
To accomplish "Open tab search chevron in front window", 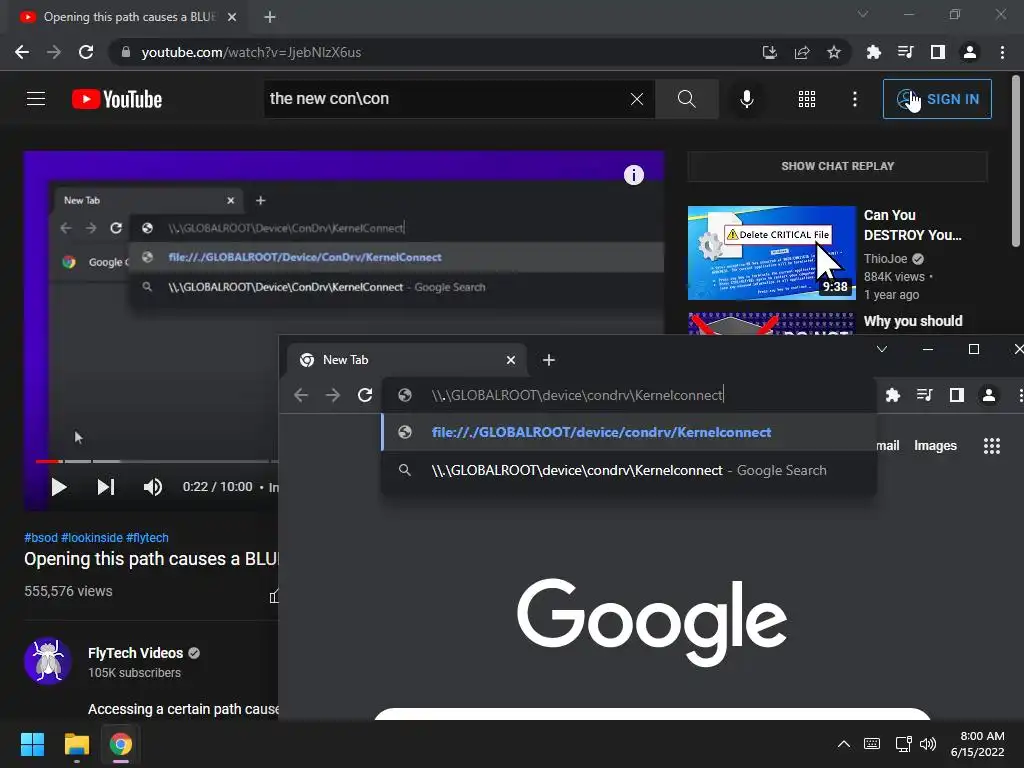I will [x=882, y=349].
